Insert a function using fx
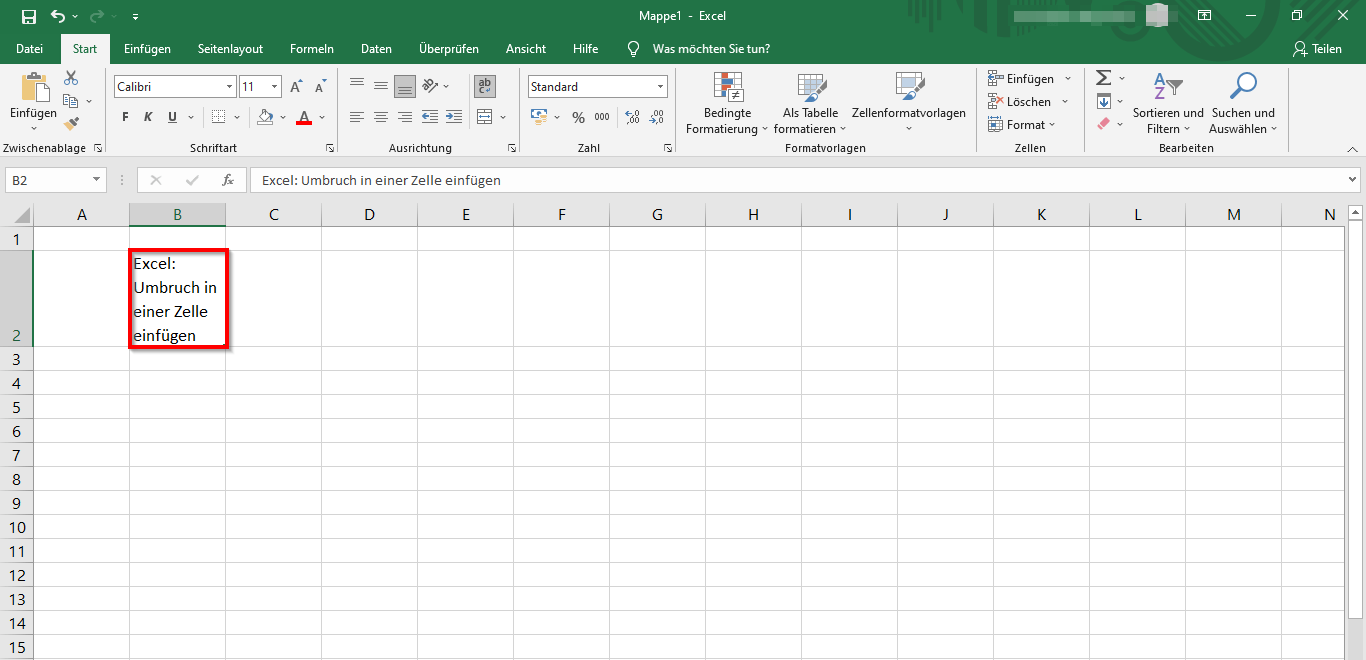The height and width of the screenshot is (660, 1366). click(x=228, y=180)
